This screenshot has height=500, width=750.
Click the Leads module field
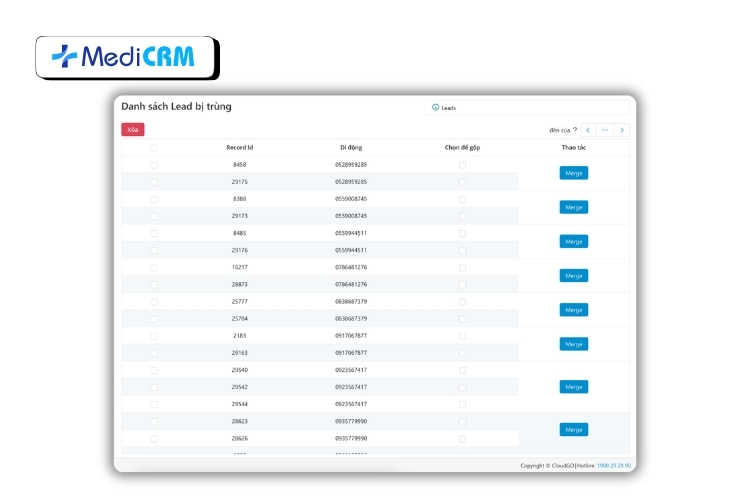click(527, 108)
